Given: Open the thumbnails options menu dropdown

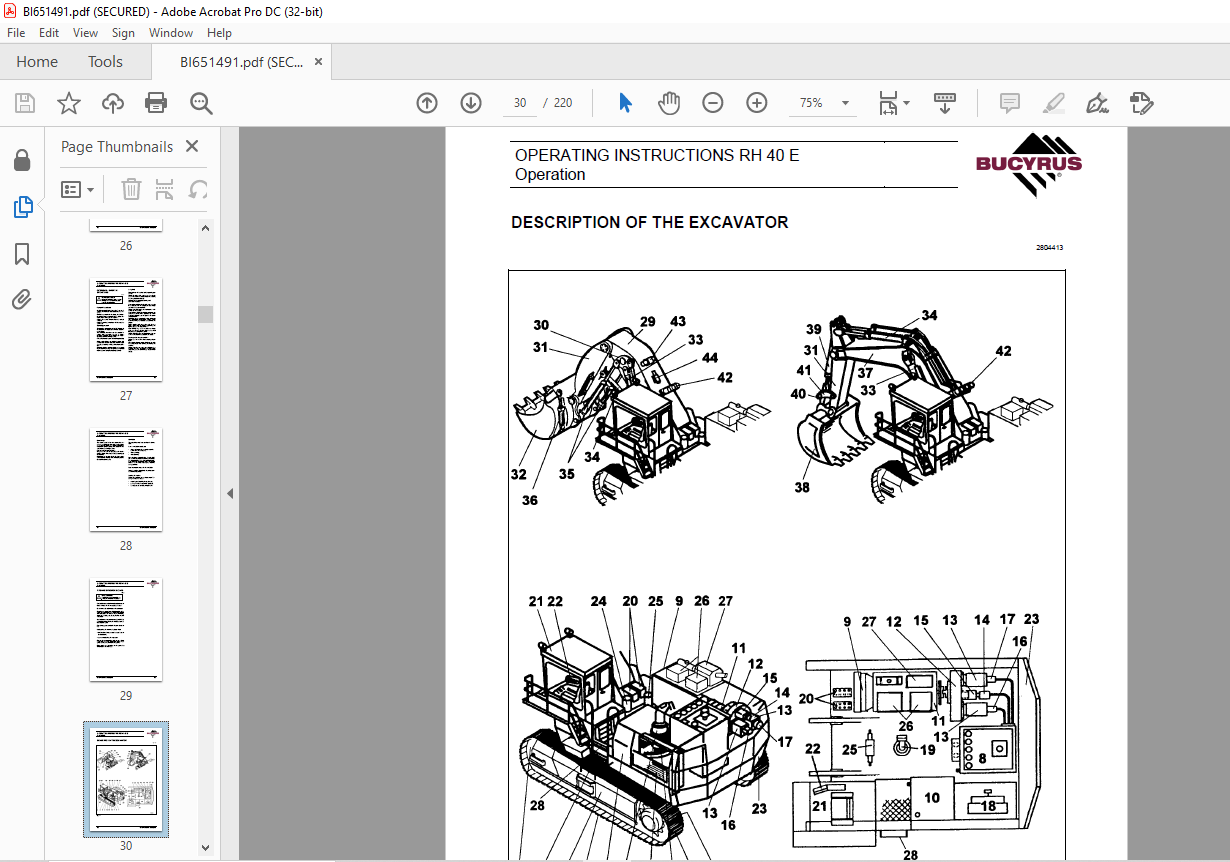Looking at the screenshot, I should click(x=78, y=189).
